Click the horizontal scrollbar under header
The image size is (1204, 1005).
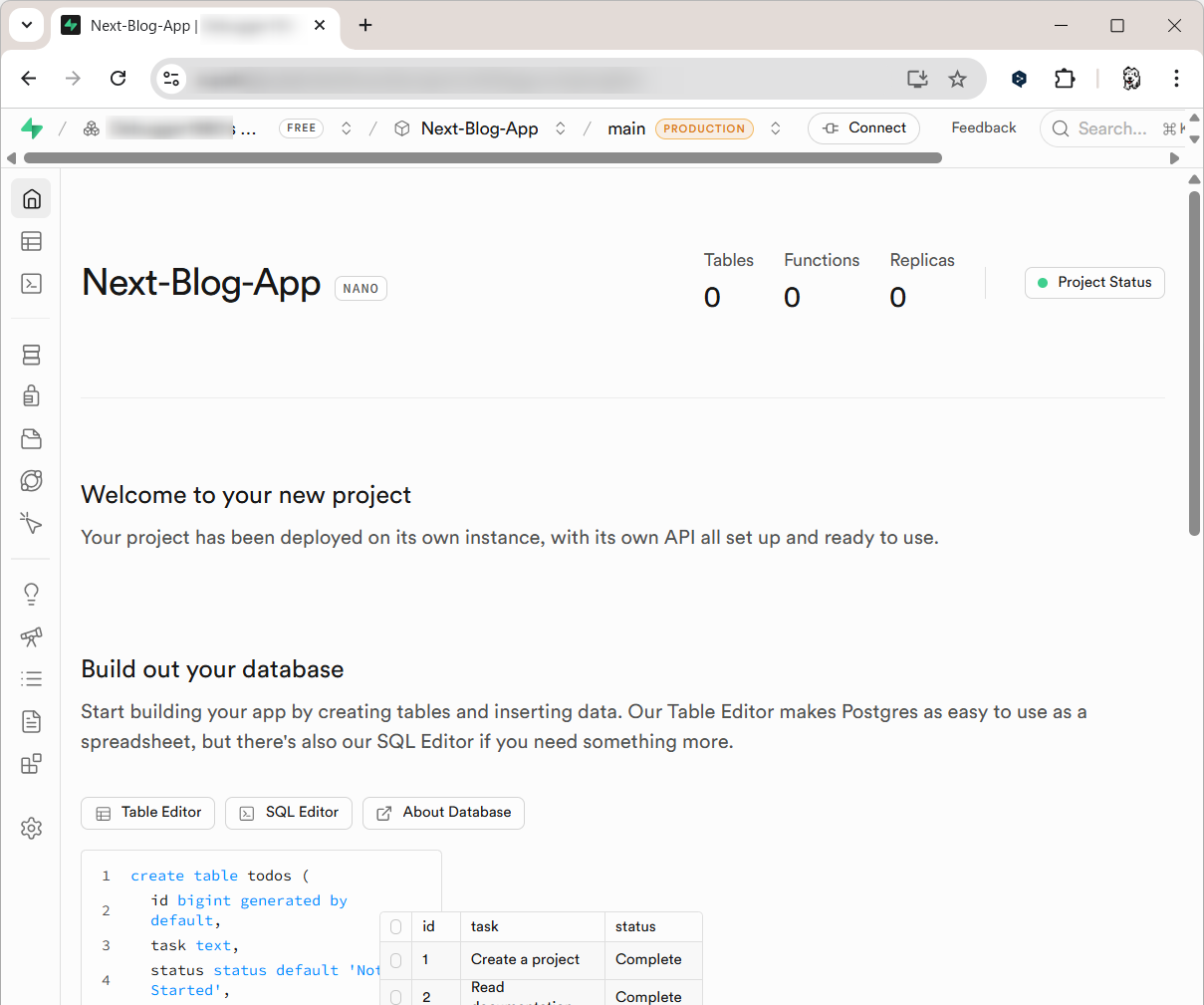pos(482,157)
